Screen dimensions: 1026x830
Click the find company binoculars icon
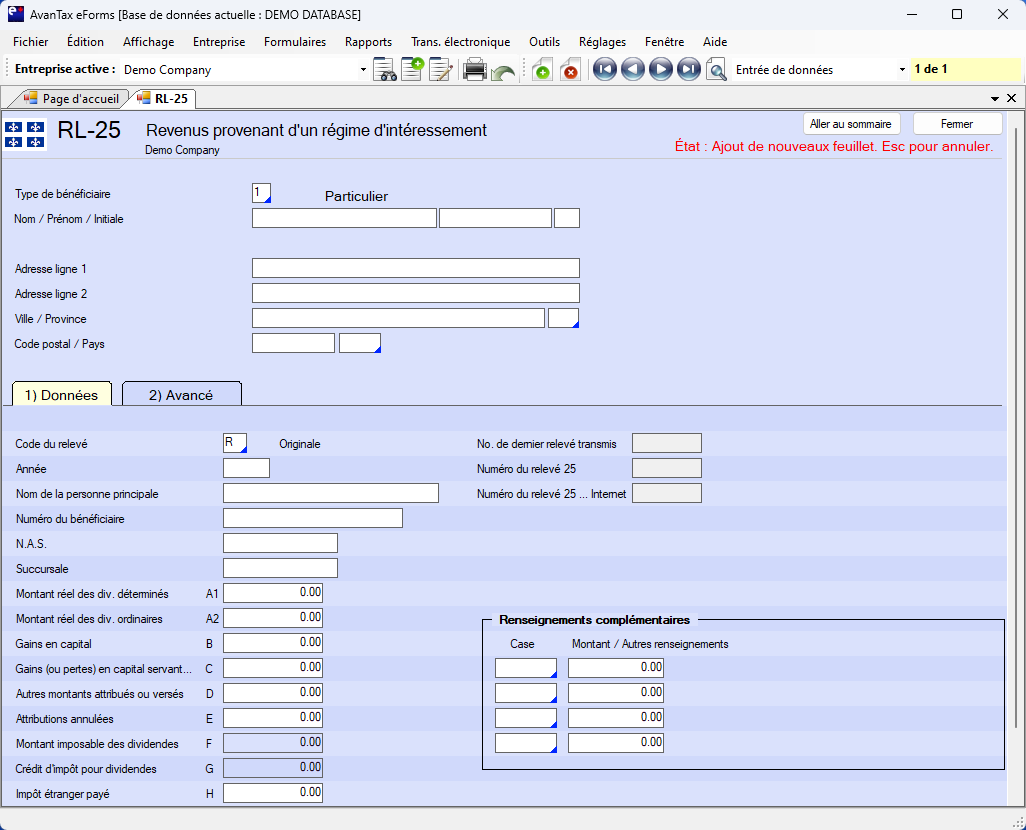pyautogui.click(x=385, y=70)
